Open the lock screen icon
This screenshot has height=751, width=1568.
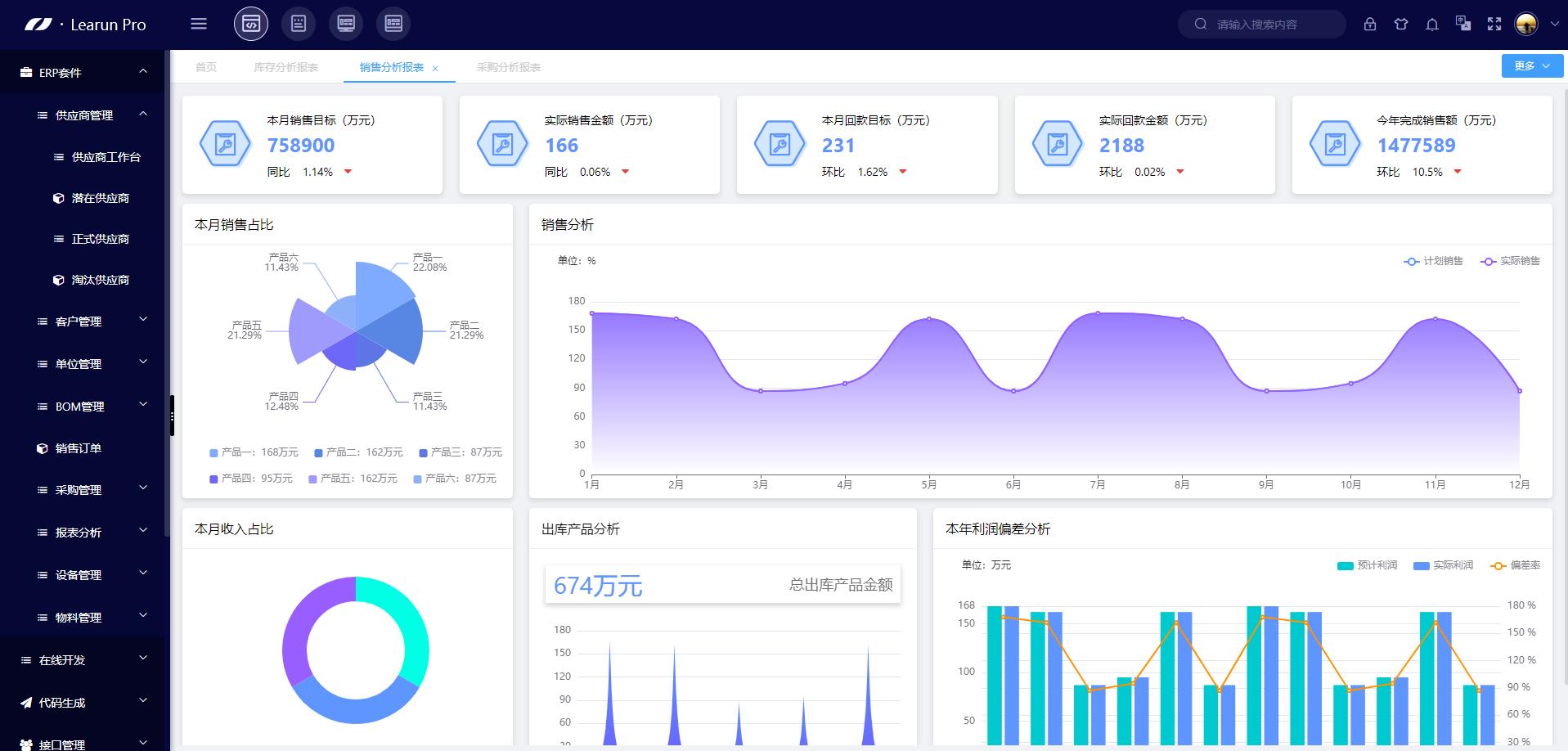(1370, 24)
